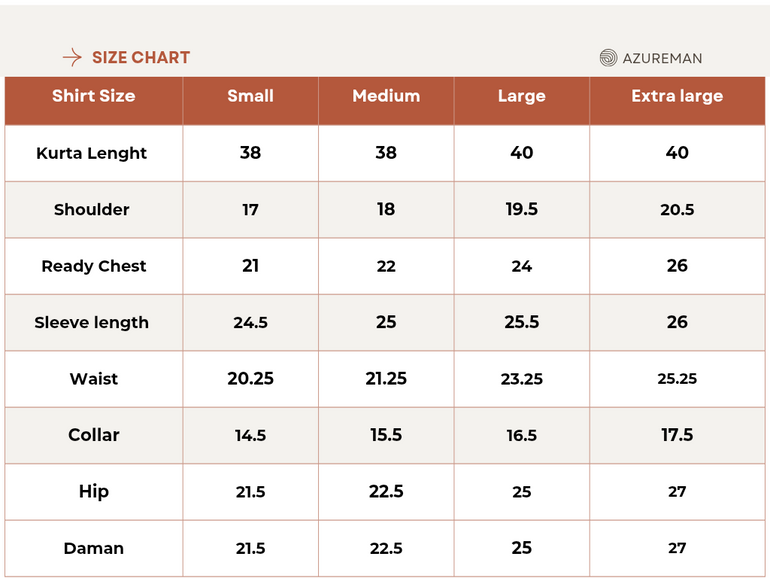Image resolution: width=770 pixels, height=578 pixels.
Task: Click the Hip row label
Action: 94,491
